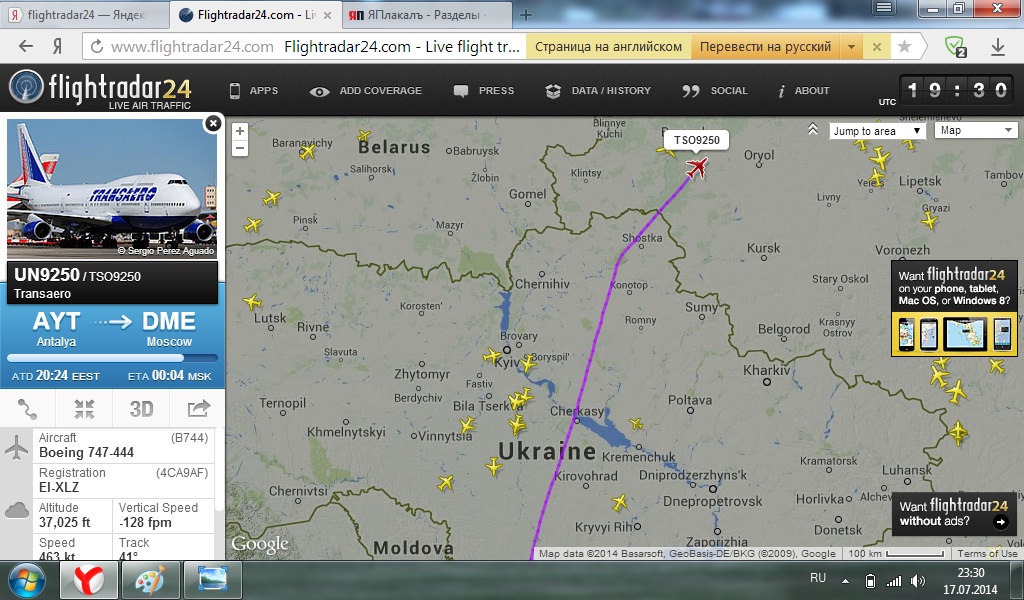The width and height of the screenshot is (1024, 600).
Task: Open the PRESS section
Action: 484,91
